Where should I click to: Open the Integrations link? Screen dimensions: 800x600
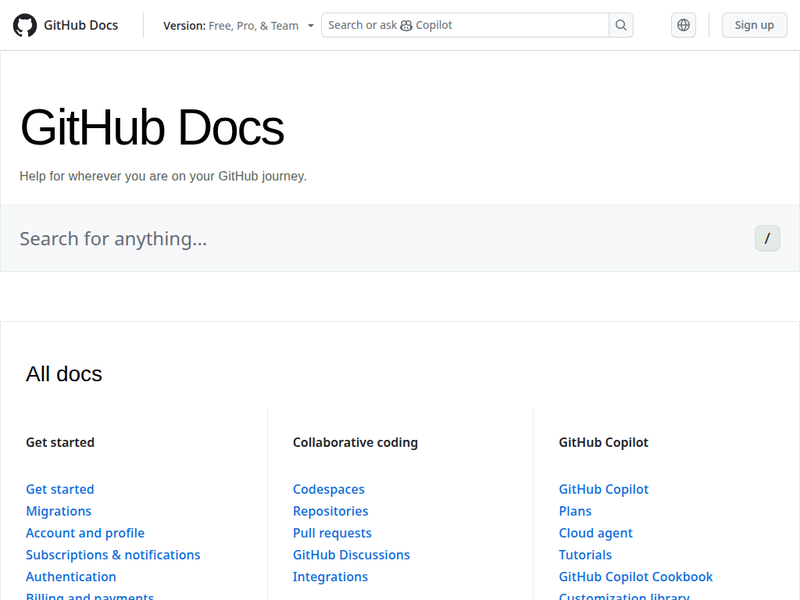(x=330, y=577)
